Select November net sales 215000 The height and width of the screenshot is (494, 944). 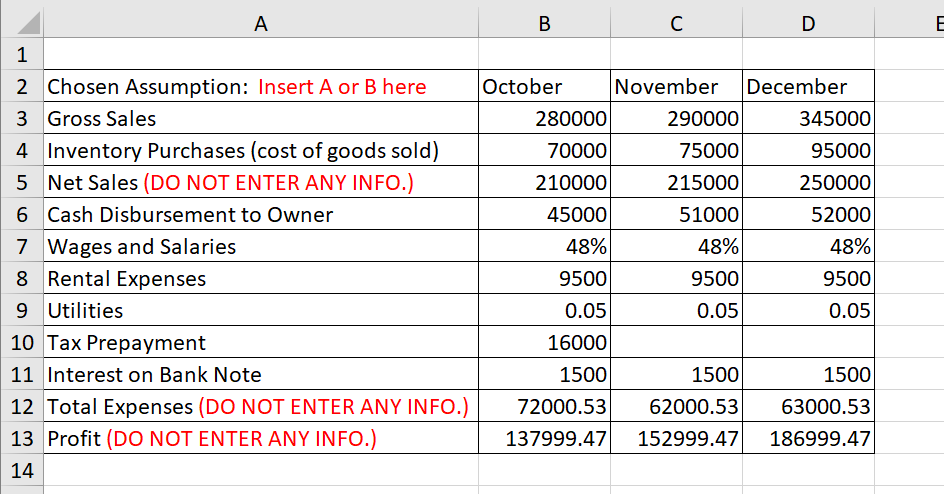676,182
